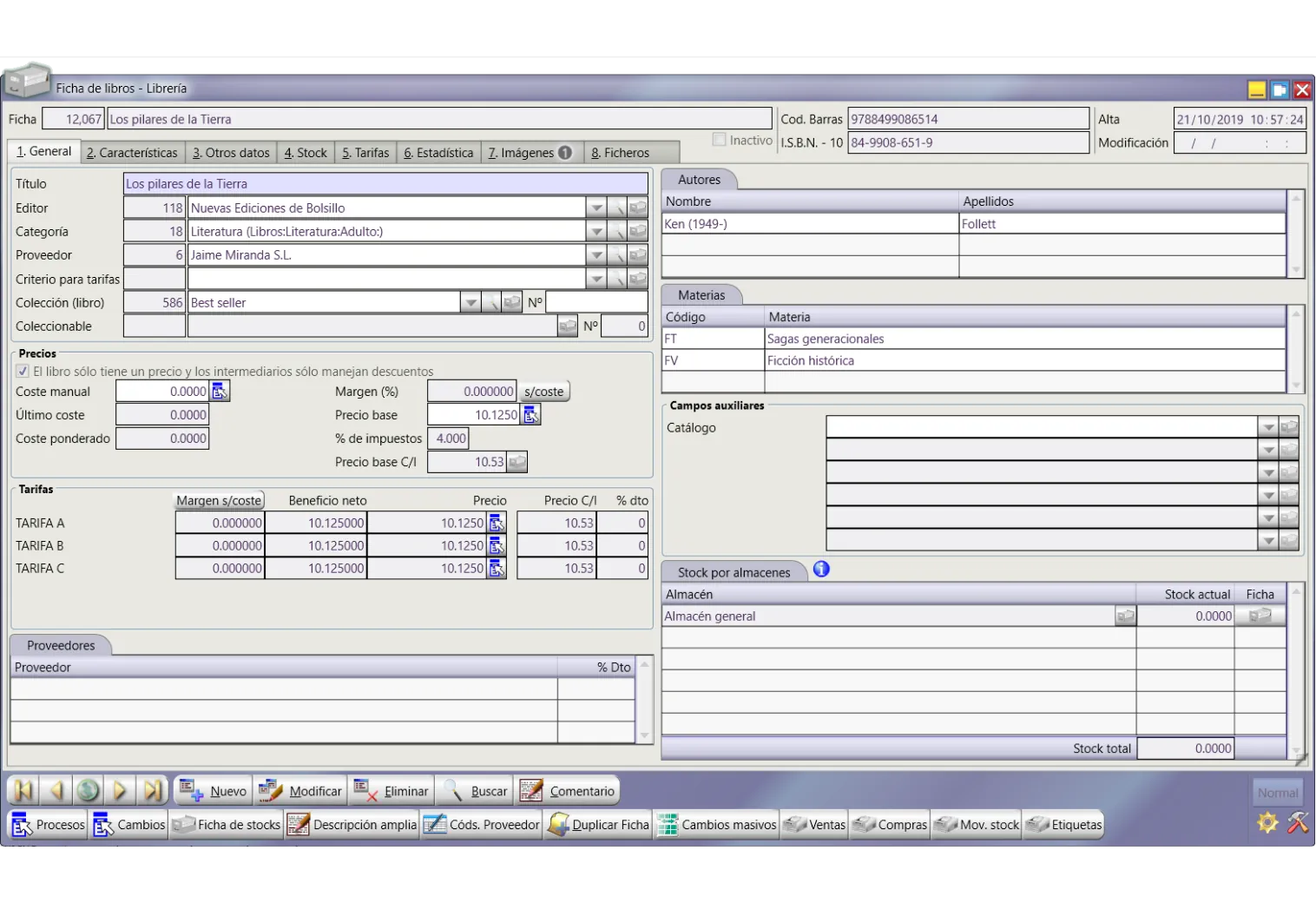This screenshot has width=1316, height=903.
Task: Switch to the Características tab
Action: [132, 153]
